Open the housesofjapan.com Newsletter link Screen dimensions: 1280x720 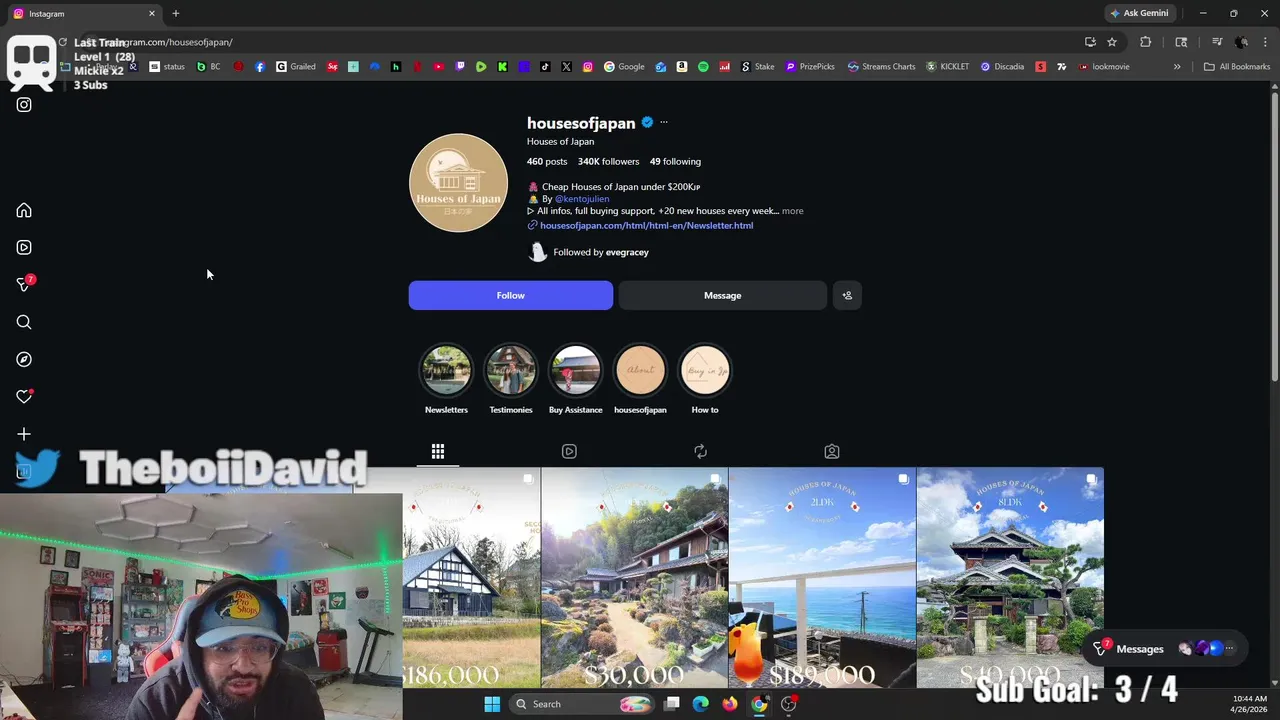[646, 225]
